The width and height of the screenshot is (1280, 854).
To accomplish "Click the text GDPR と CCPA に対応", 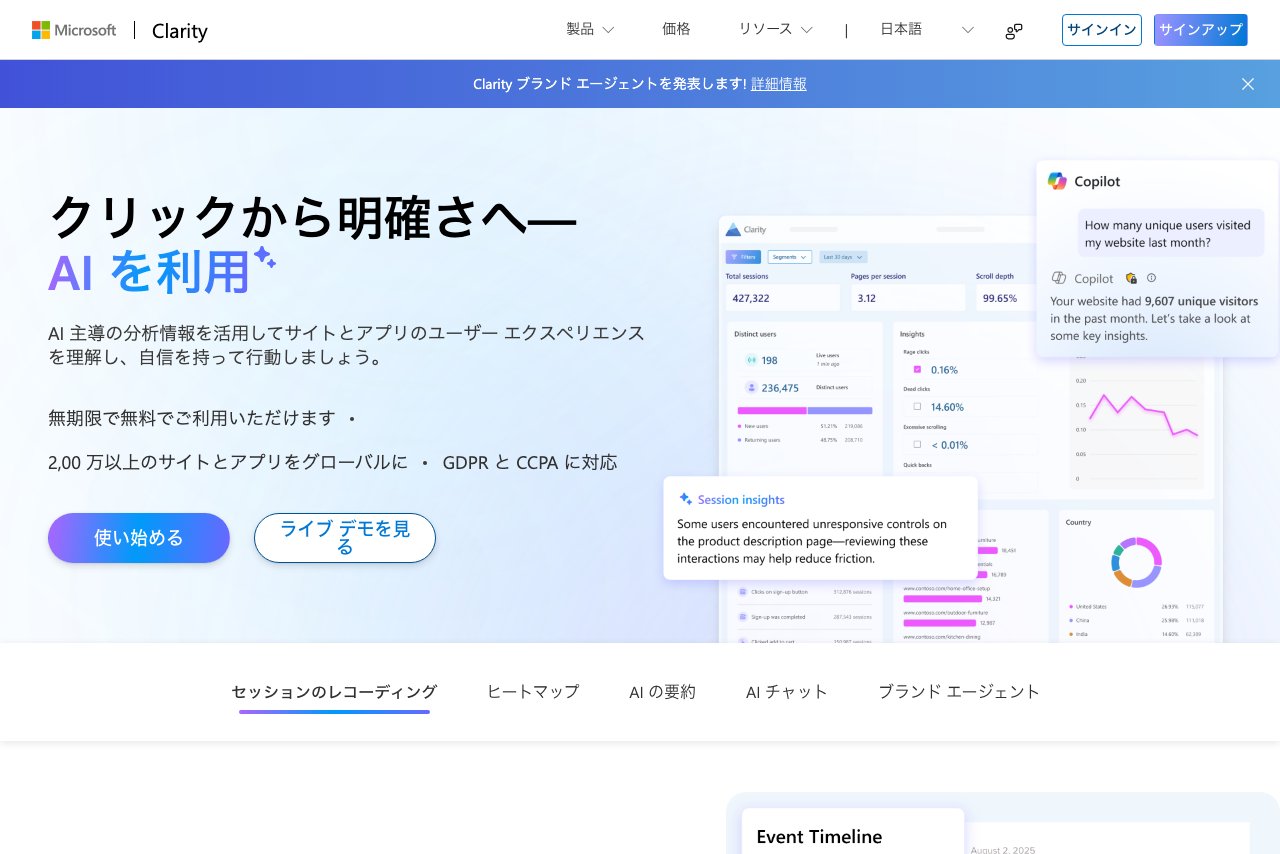I will 530,462.
